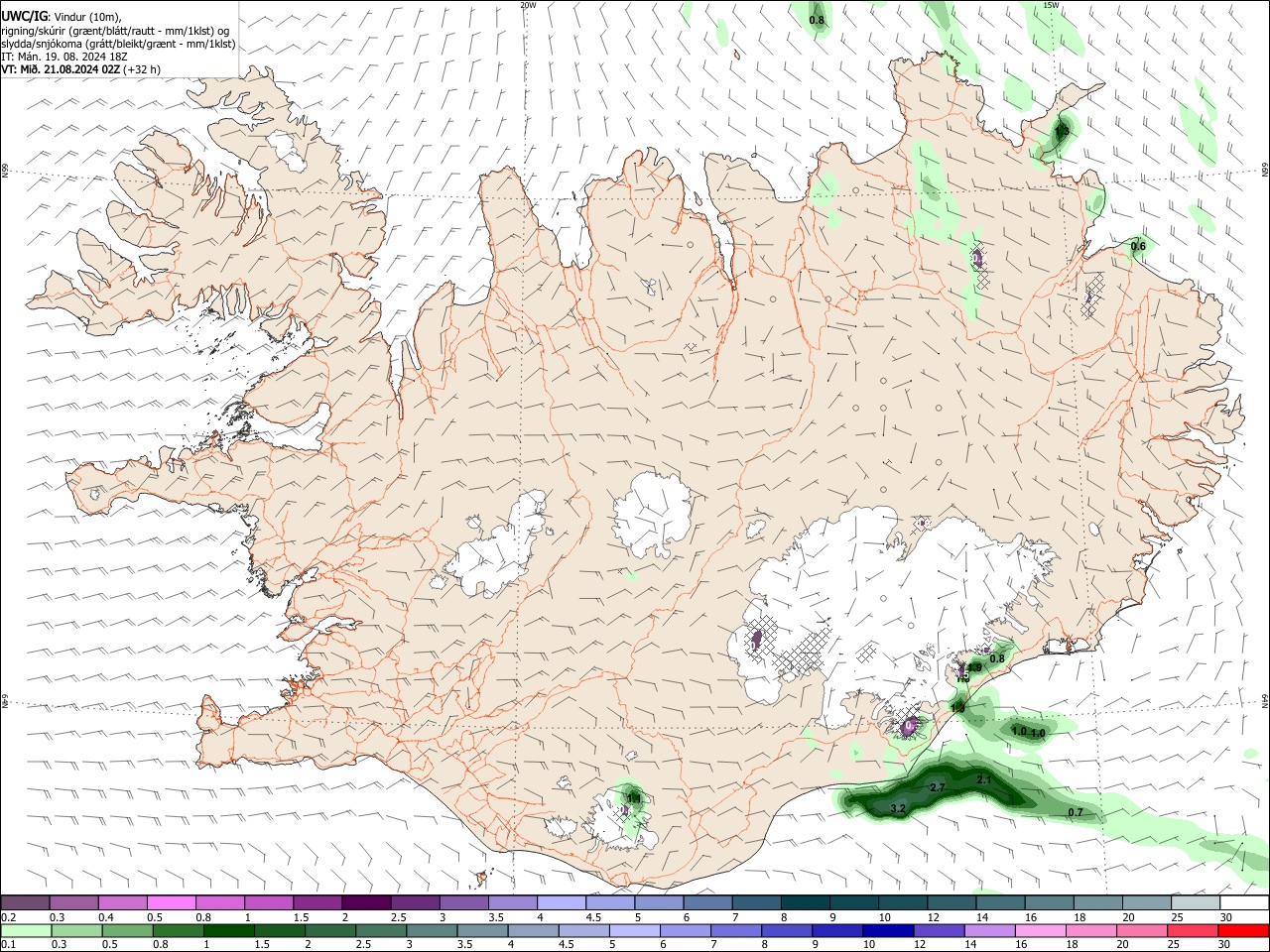Click the 'IT: Mán. 19. 08. 2024 18Z' line

pos(64,57)
